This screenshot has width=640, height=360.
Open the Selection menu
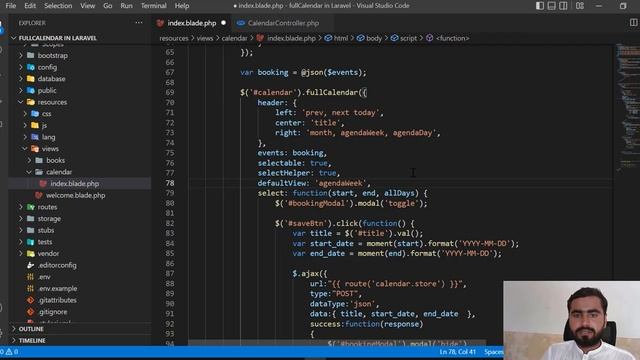(58, 6)
